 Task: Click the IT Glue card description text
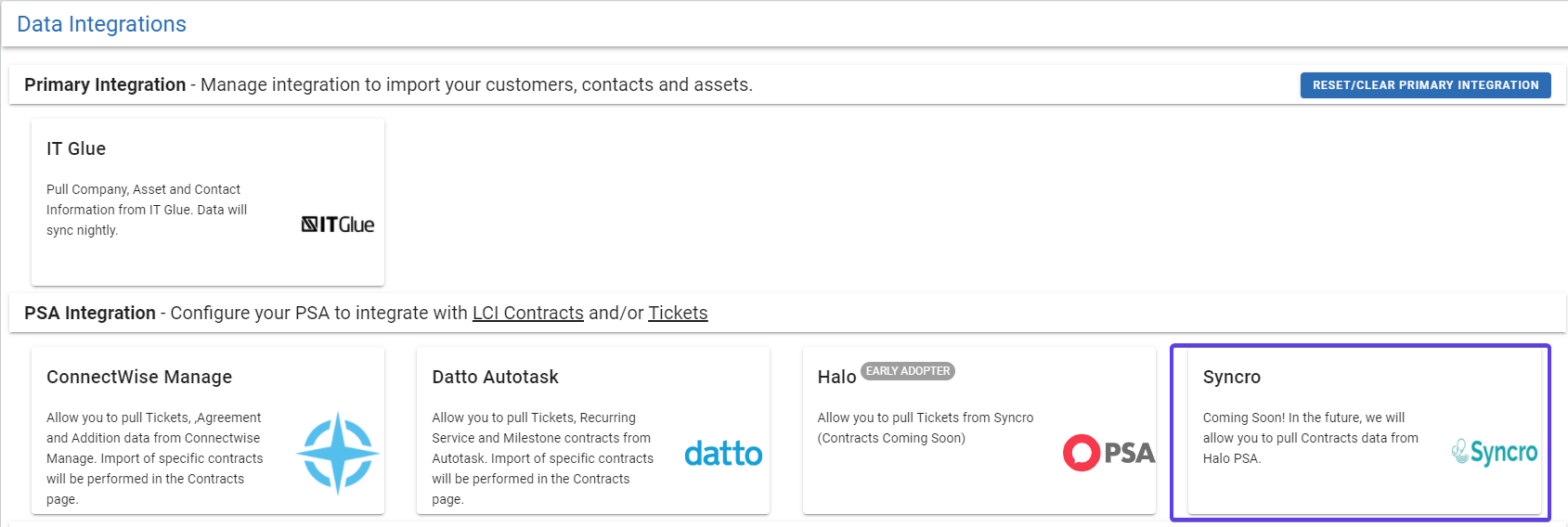[147, 210]
